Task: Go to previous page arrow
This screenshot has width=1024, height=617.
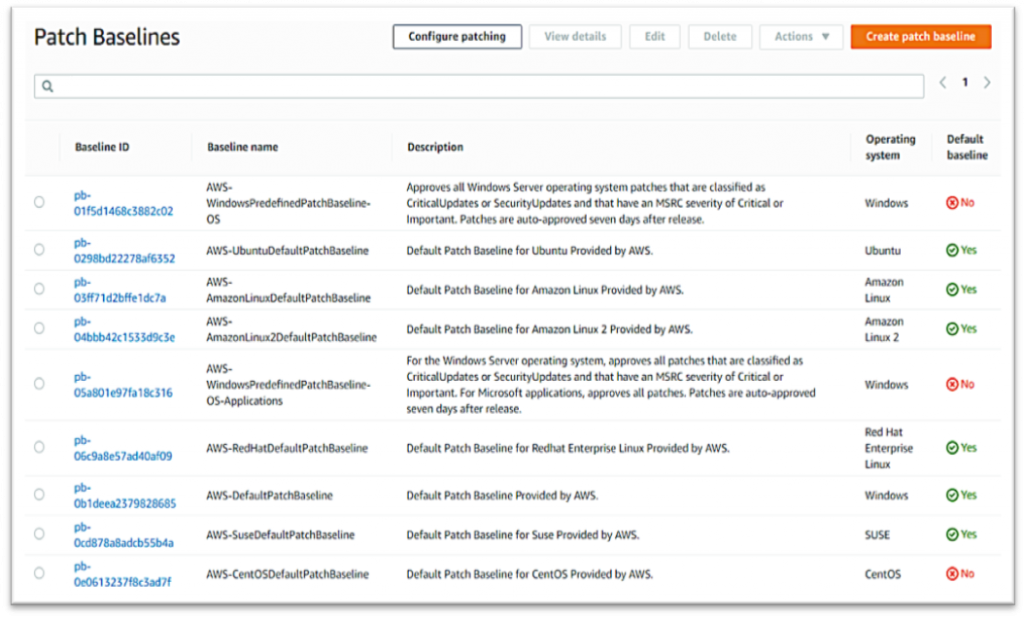Action: tap(943, 83)
